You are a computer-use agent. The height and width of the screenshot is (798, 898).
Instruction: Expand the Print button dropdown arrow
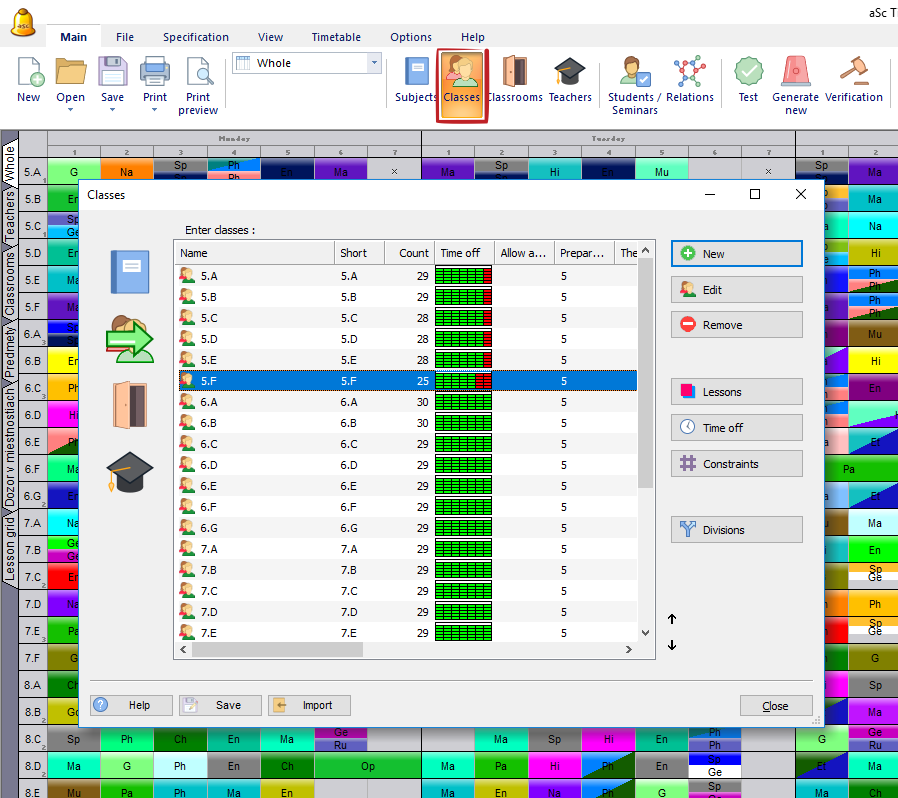coord(154,110)
